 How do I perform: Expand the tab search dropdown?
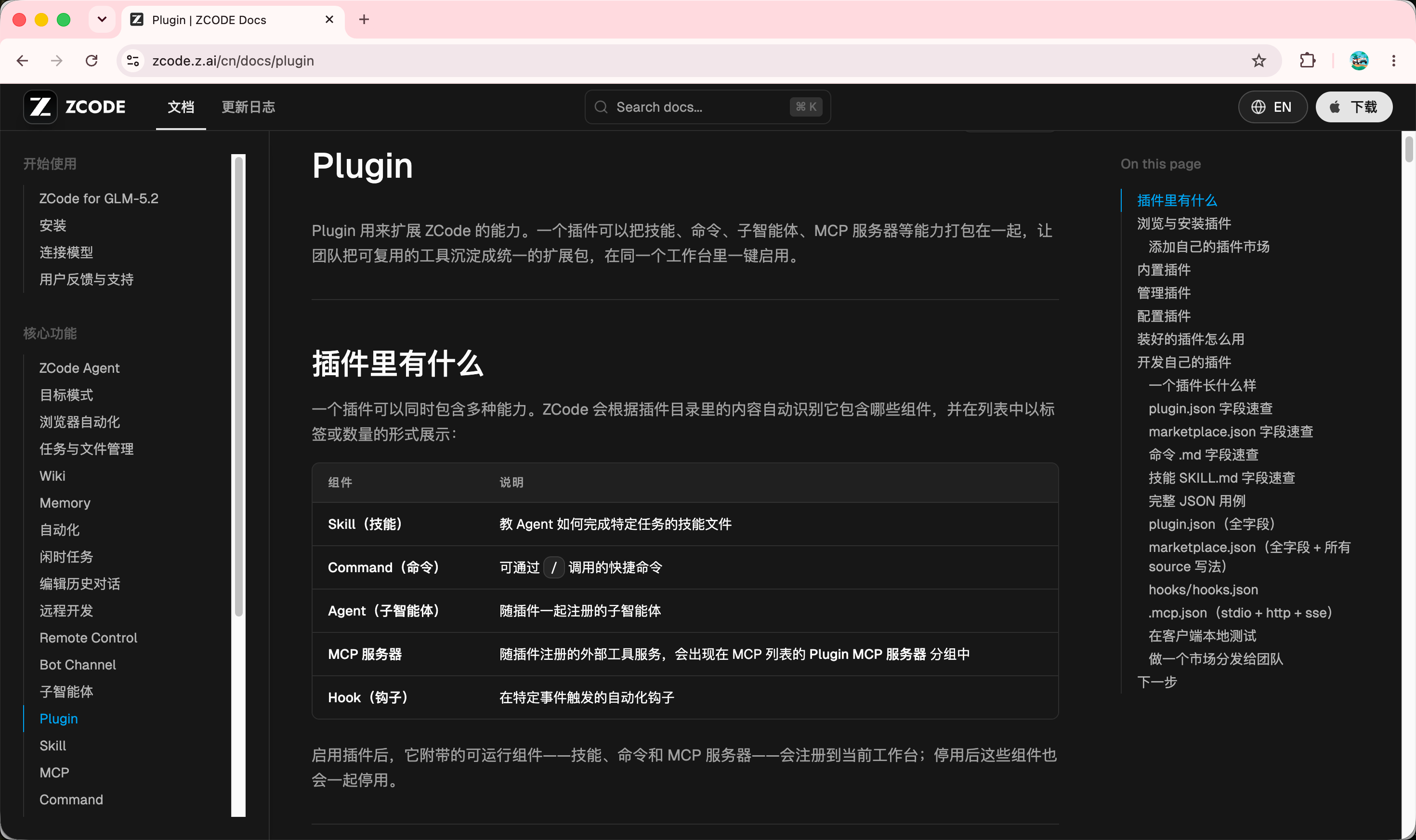(102, 20)
